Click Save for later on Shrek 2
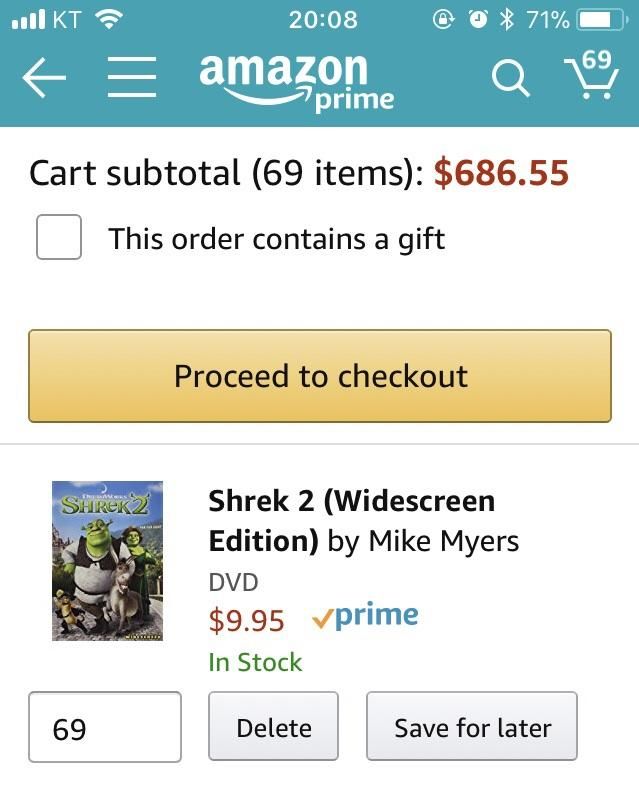639x799 pixels. (x=472, y=727)
